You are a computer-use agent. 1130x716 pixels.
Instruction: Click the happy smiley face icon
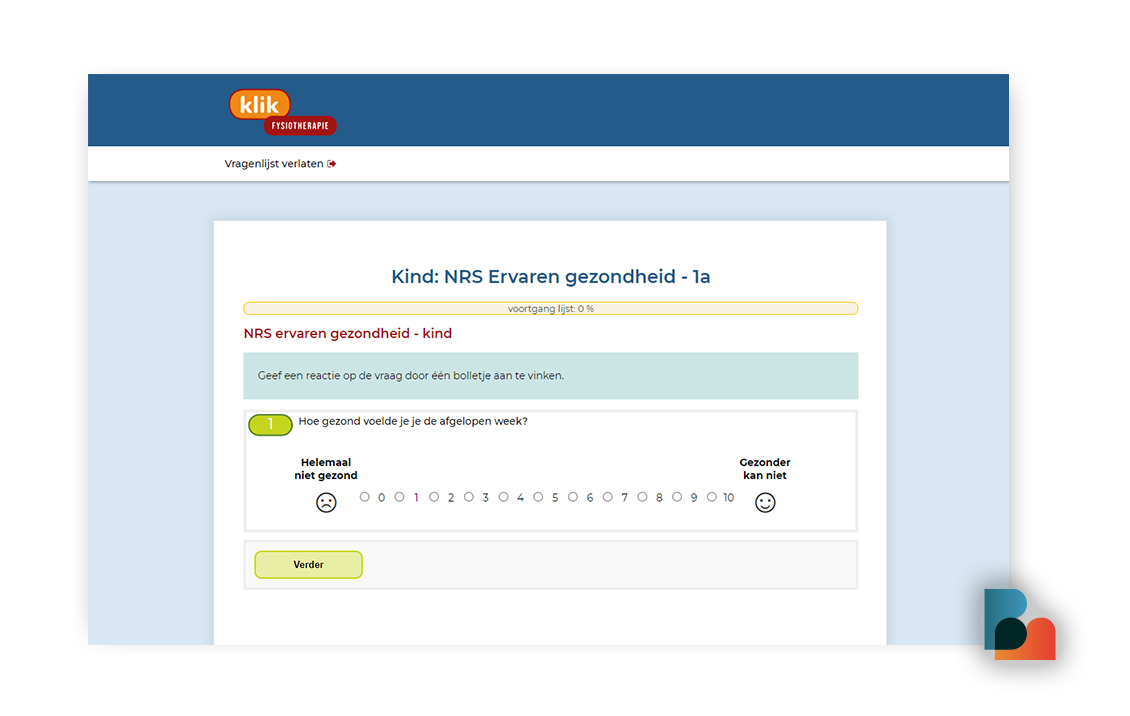[x=765, y=502]
